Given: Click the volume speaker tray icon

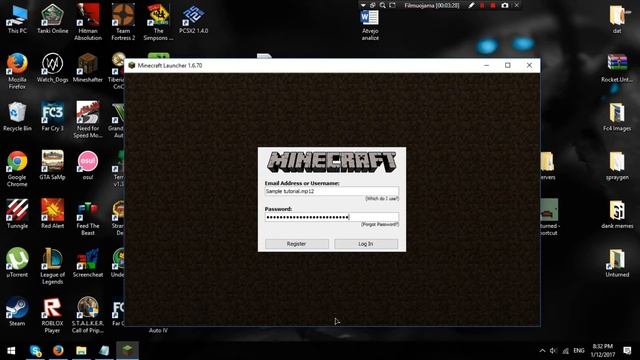Looking at the screenshot, I should point(553,351).
